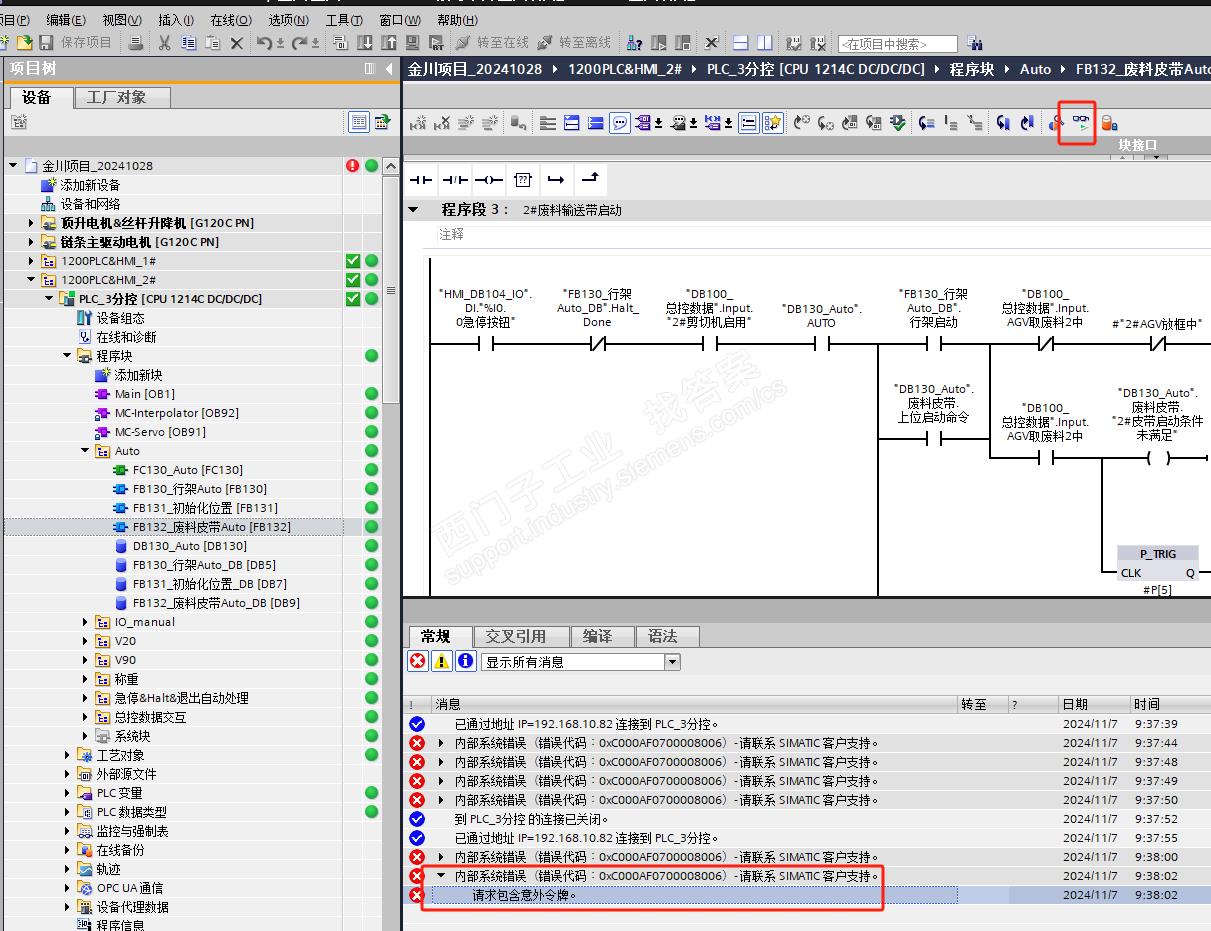This screenshot has width=1211, height=931.
Task: Collapse 程序段 3 network header
Action: click(413, 210)
